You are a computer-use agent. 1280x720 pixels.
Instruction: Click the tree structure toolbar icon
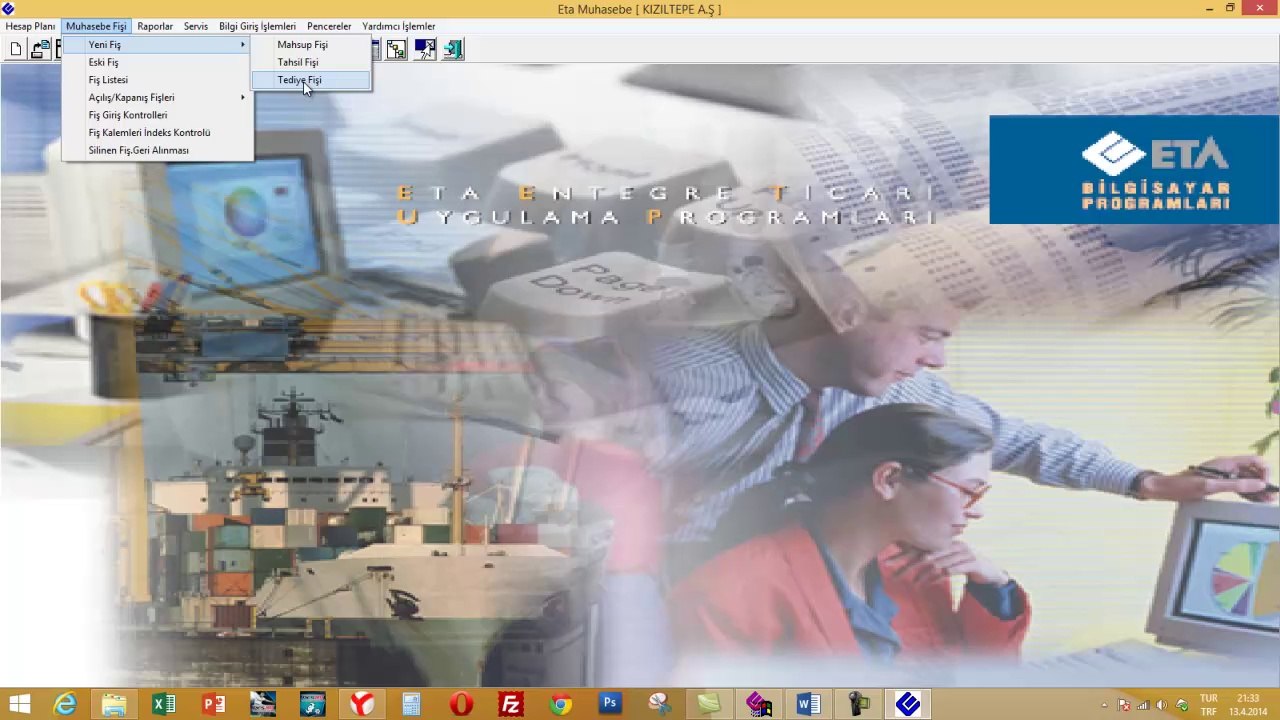pyautogui.click(x=397, y=49)
